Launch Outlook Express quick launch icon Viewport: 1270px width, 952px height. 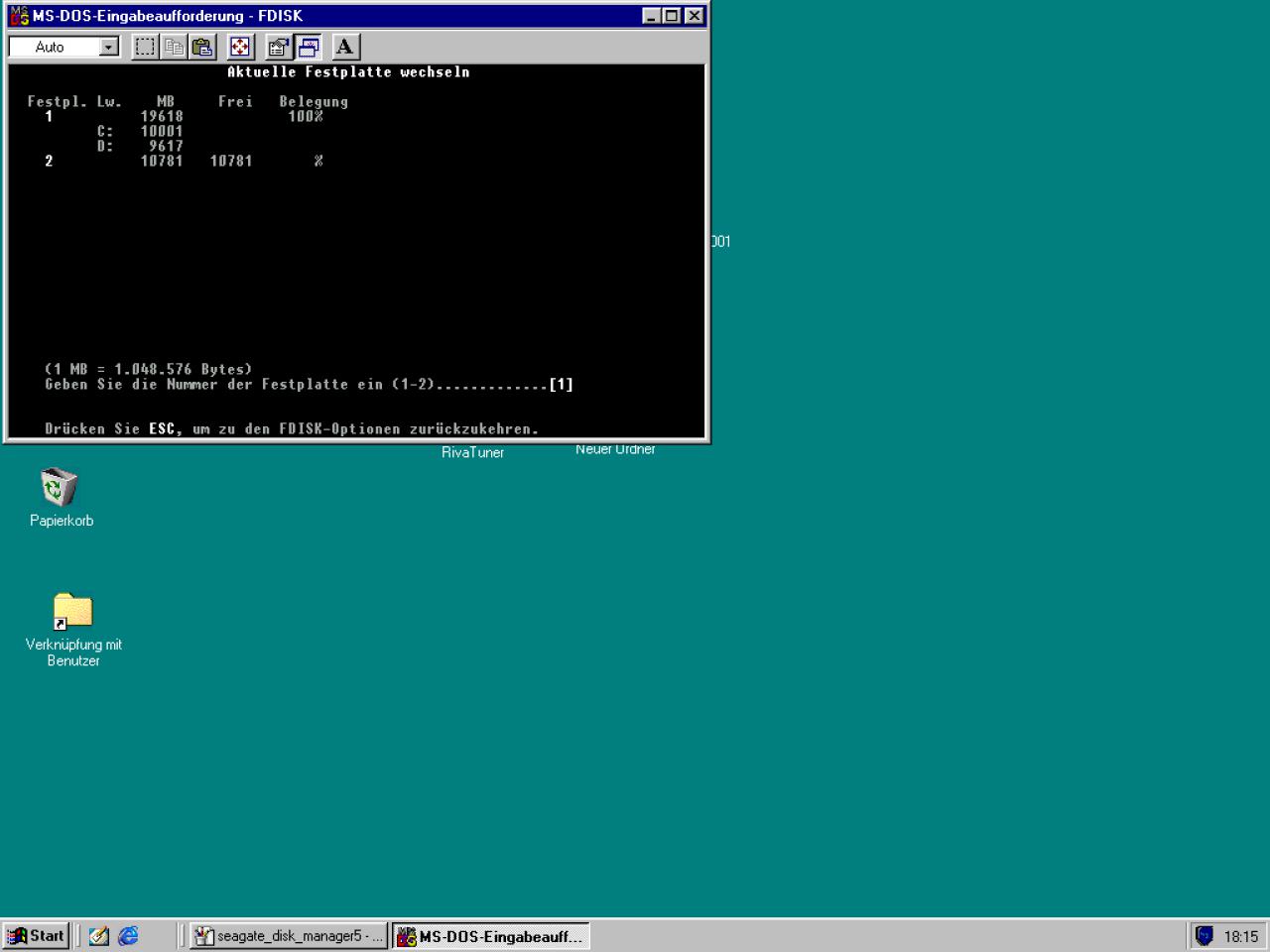point(98,935)
